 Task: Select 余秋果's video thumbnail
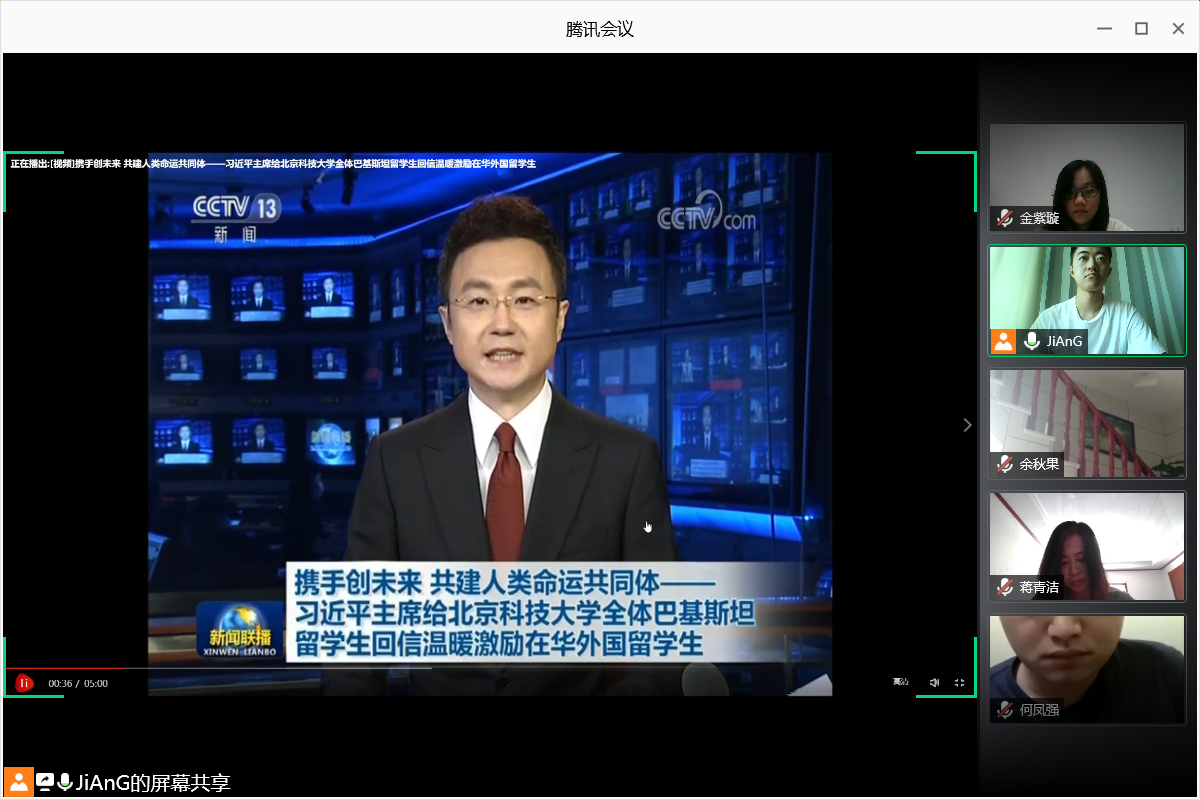(1087, 424)
